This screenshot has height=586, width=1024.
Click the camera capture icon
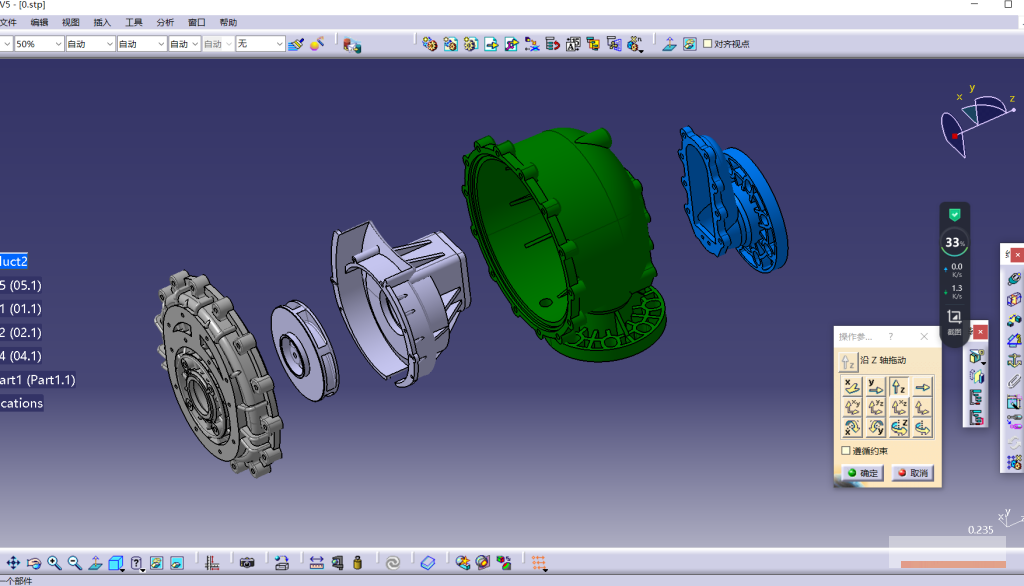click(x=247, y=562)
